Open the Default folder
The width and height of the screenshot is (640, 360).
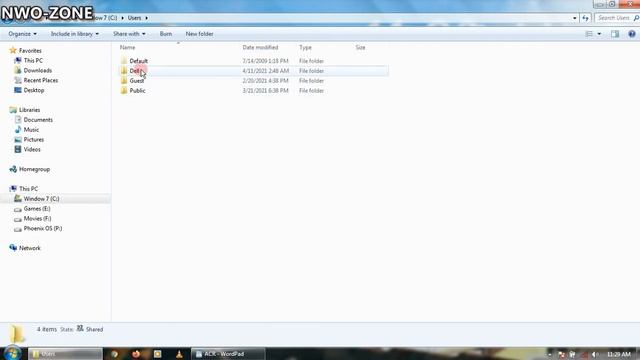138,61
